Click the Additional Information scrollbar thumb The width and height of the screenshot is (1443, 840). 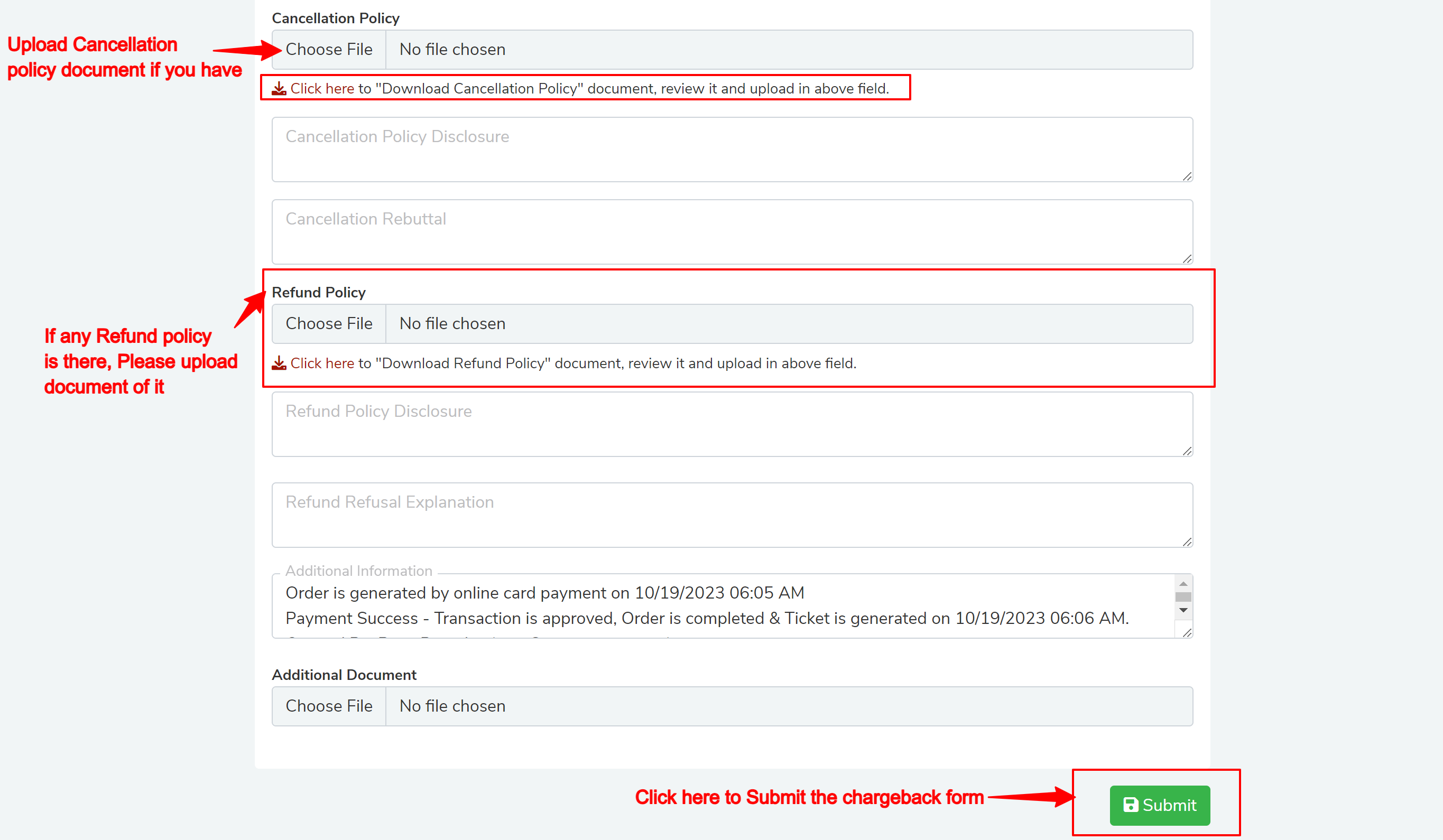(1183, 597)
